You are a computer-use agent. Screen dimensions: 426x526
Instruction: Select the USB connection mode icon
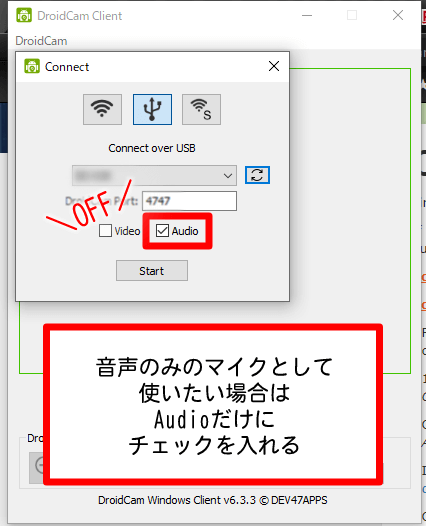pos(152,109)
